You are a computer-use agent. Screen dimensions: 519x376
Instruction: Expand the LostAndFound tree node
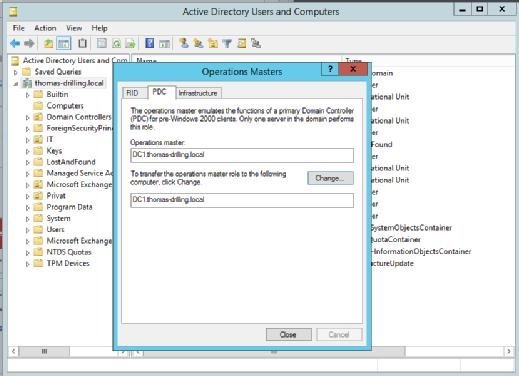coord(28,163)
